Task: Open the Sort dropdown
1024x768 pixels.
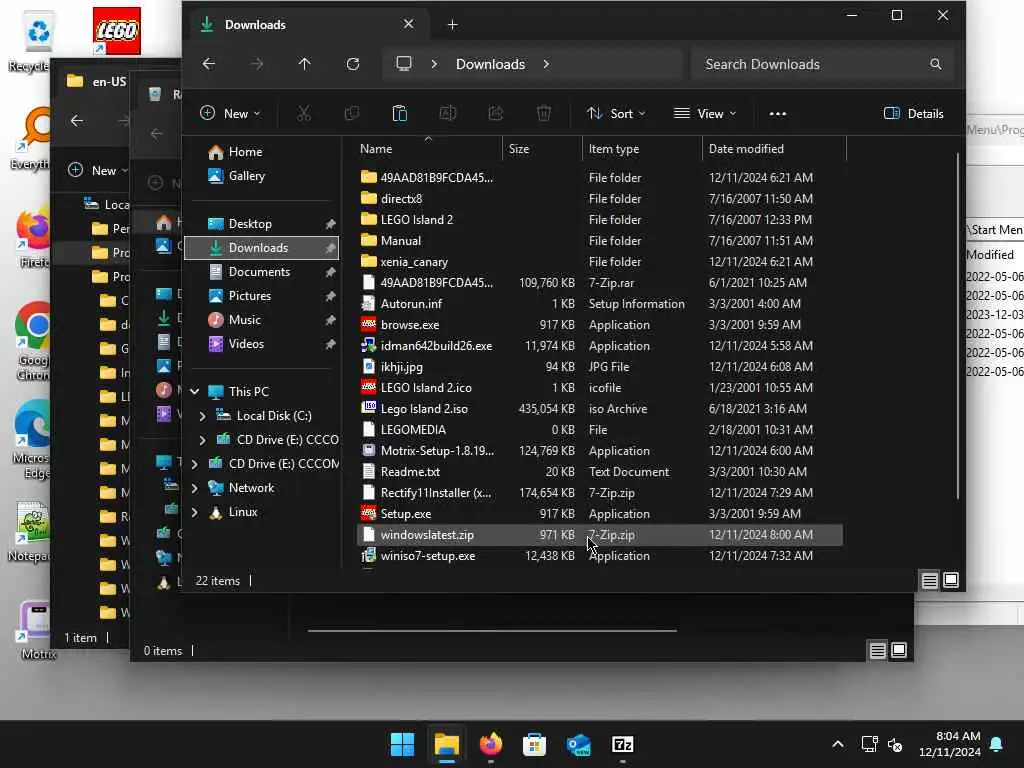Action: point(616,114)
